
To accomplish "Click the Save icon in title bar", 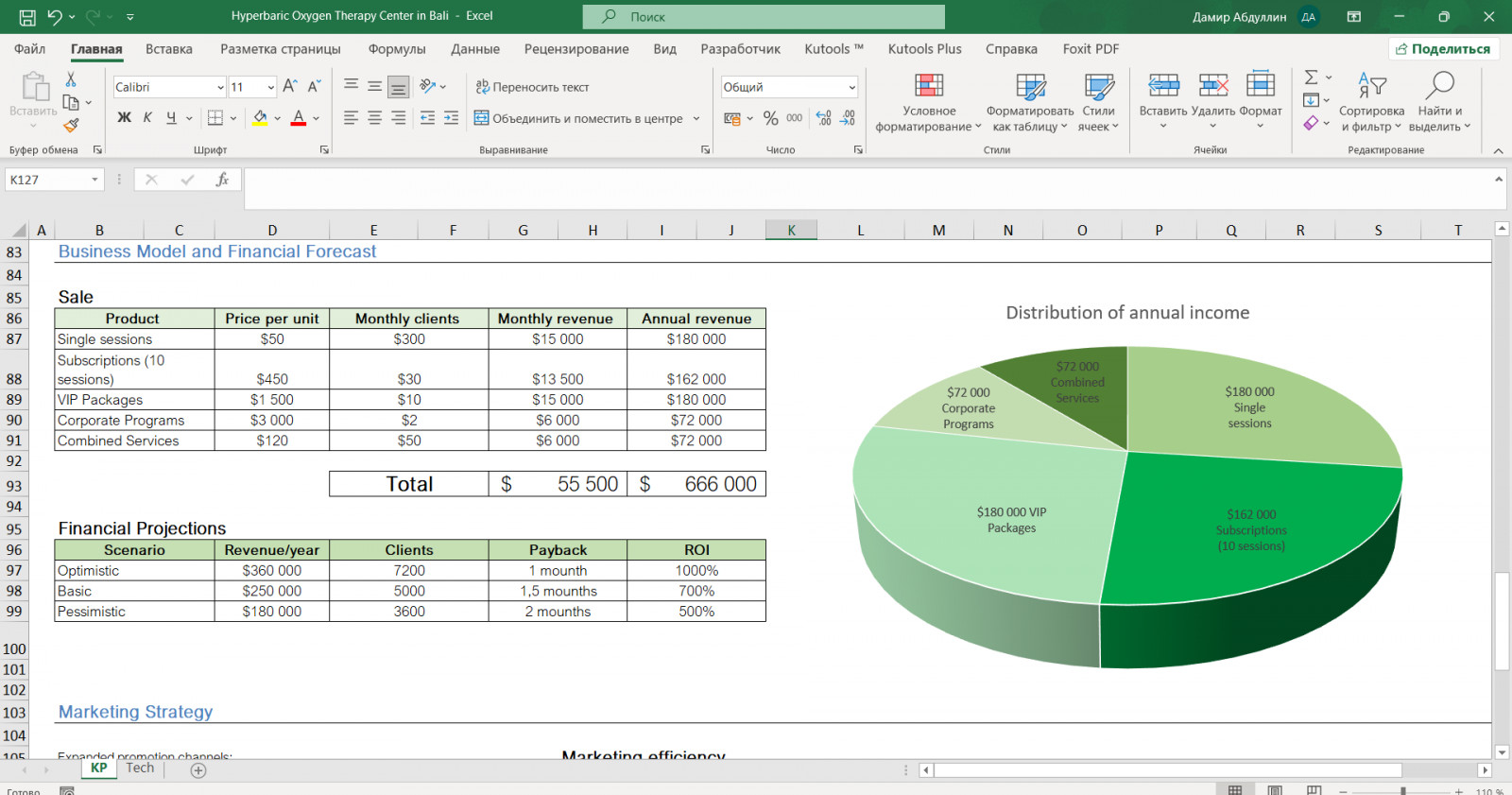I will tap(27, 17).
